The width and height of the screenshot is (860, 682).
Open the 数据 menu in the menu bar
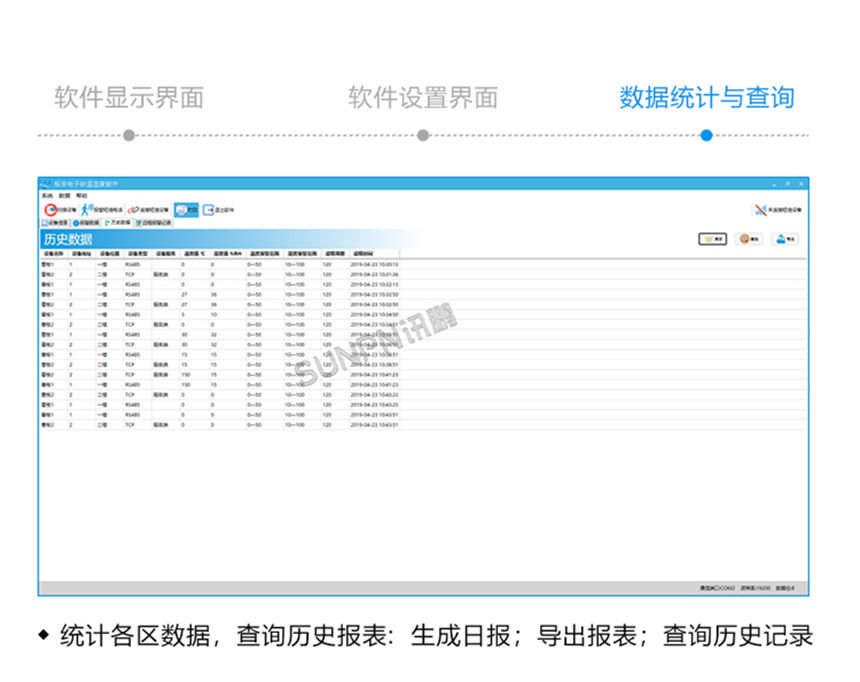pos(66,195)
